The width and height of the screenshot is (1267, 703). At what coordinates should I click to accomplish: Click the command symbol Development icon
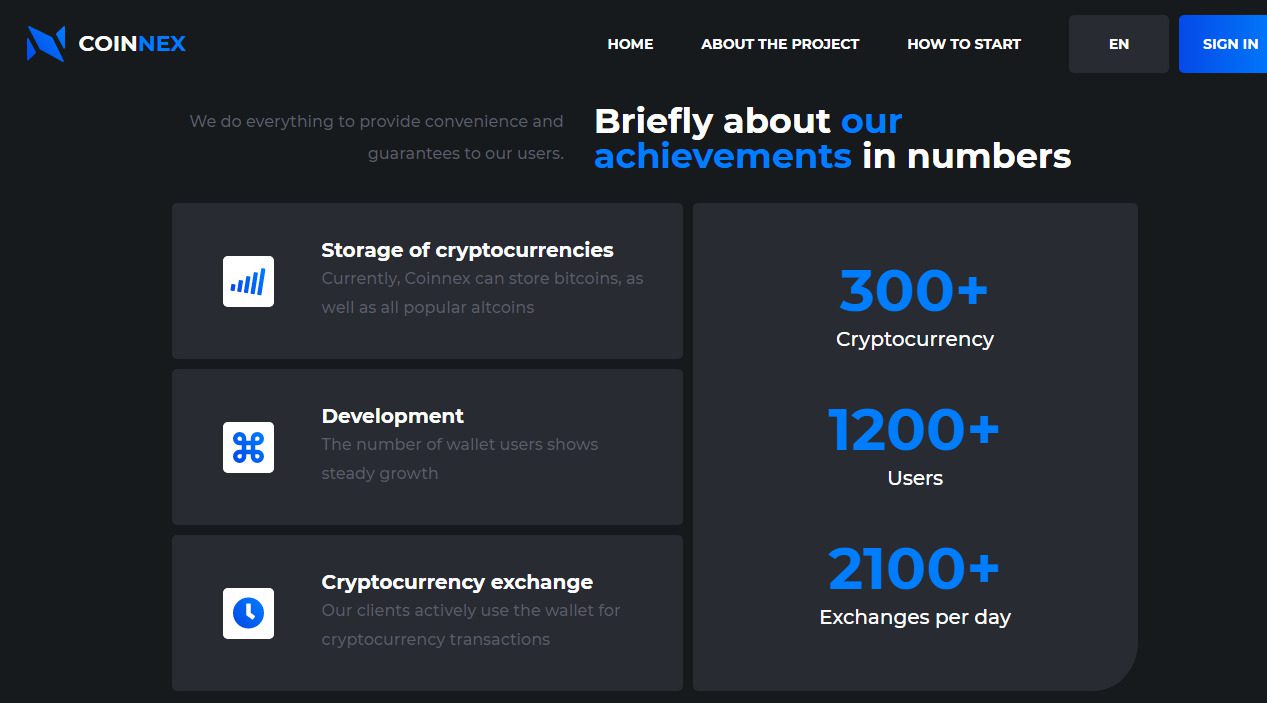coord(248,447)
